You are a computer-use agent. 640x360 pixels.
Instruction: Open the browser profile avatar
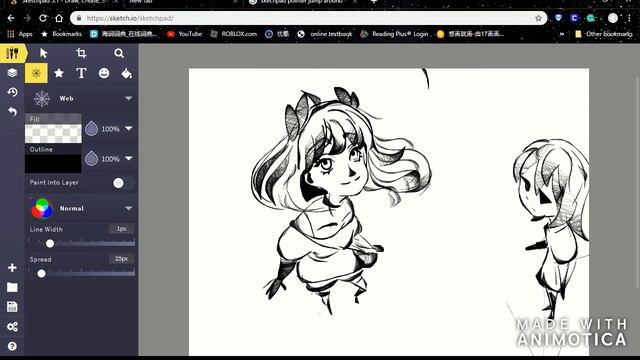coord(613,18)
